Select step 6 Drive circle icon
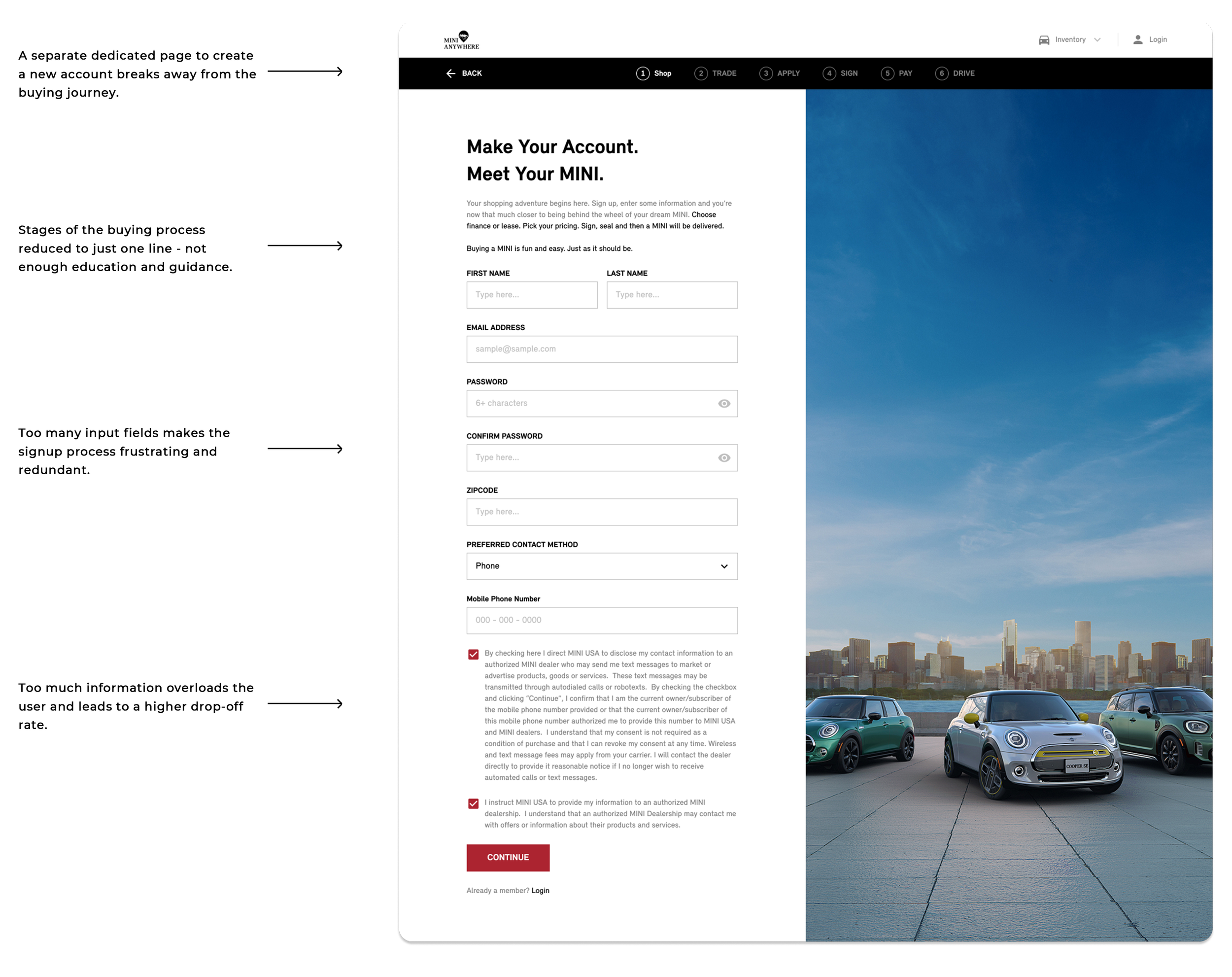The width and height of the screenshot is (1232, 977). [941, 73]
